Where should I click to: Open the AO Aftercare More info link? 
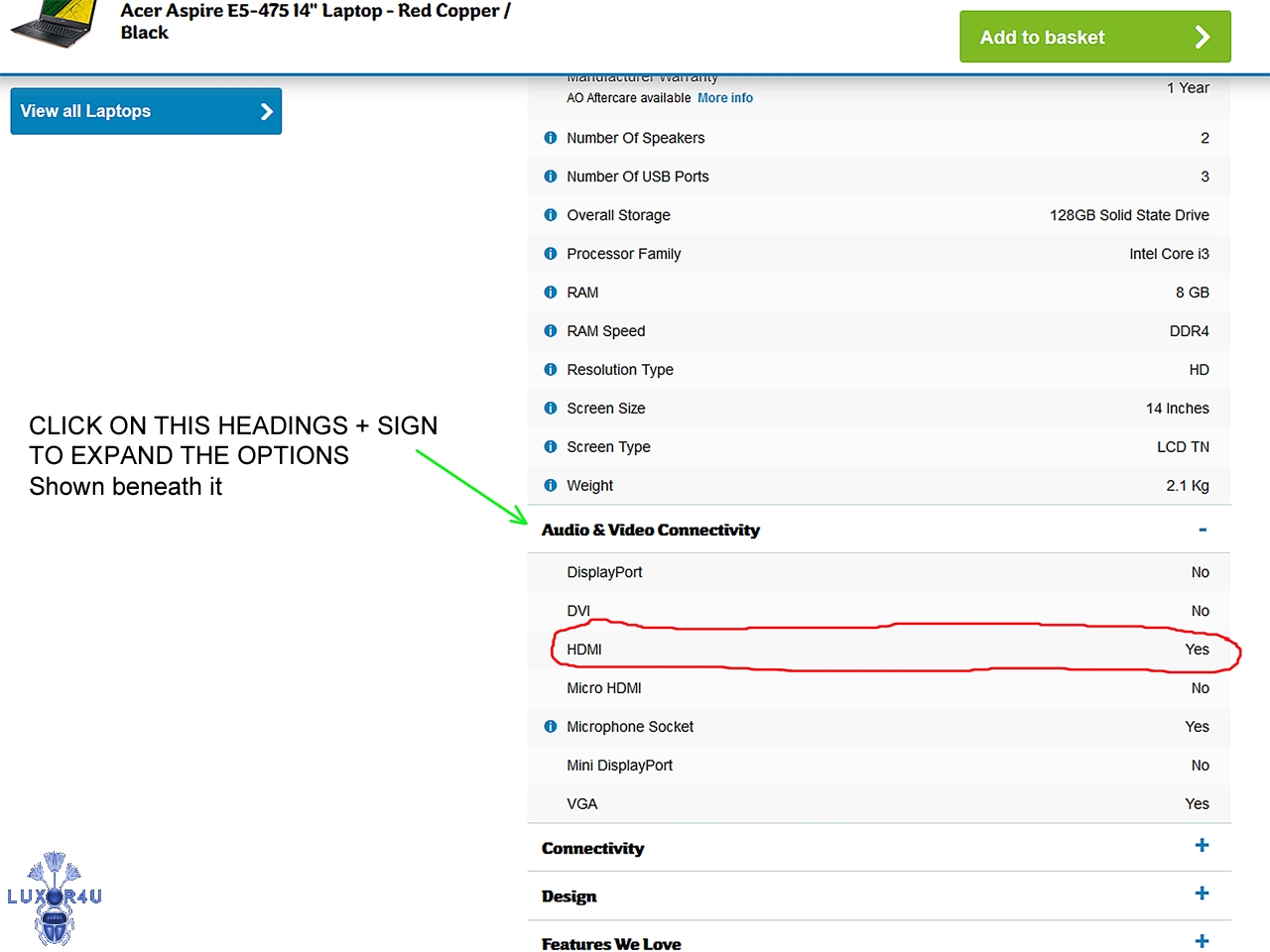click(725, 98)
